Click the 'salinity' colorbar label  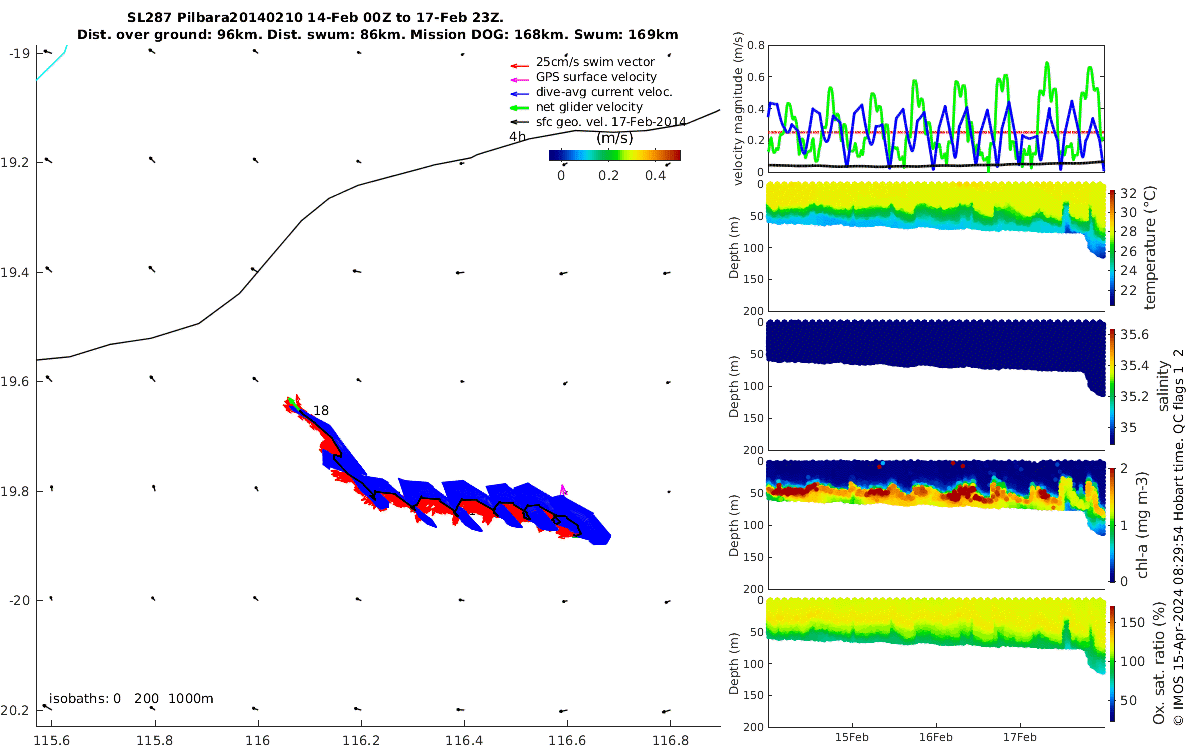click(1163, 385)
